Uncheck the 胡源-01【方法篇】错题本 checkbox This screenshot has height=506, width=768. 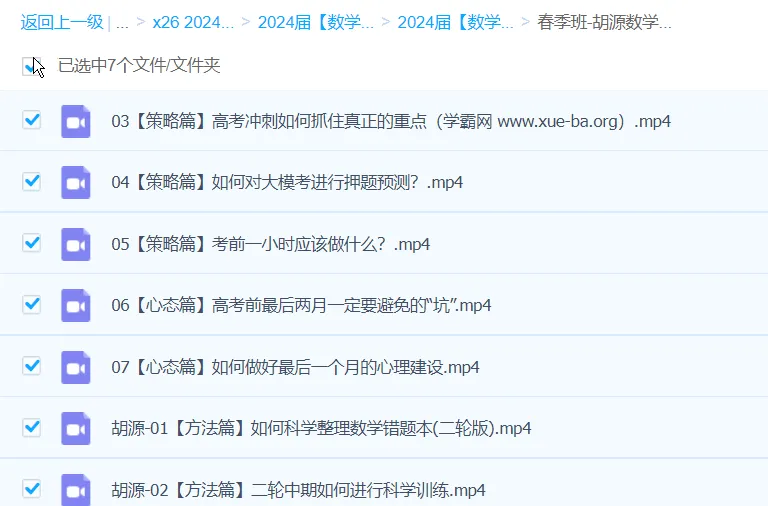tap(32, 428)
